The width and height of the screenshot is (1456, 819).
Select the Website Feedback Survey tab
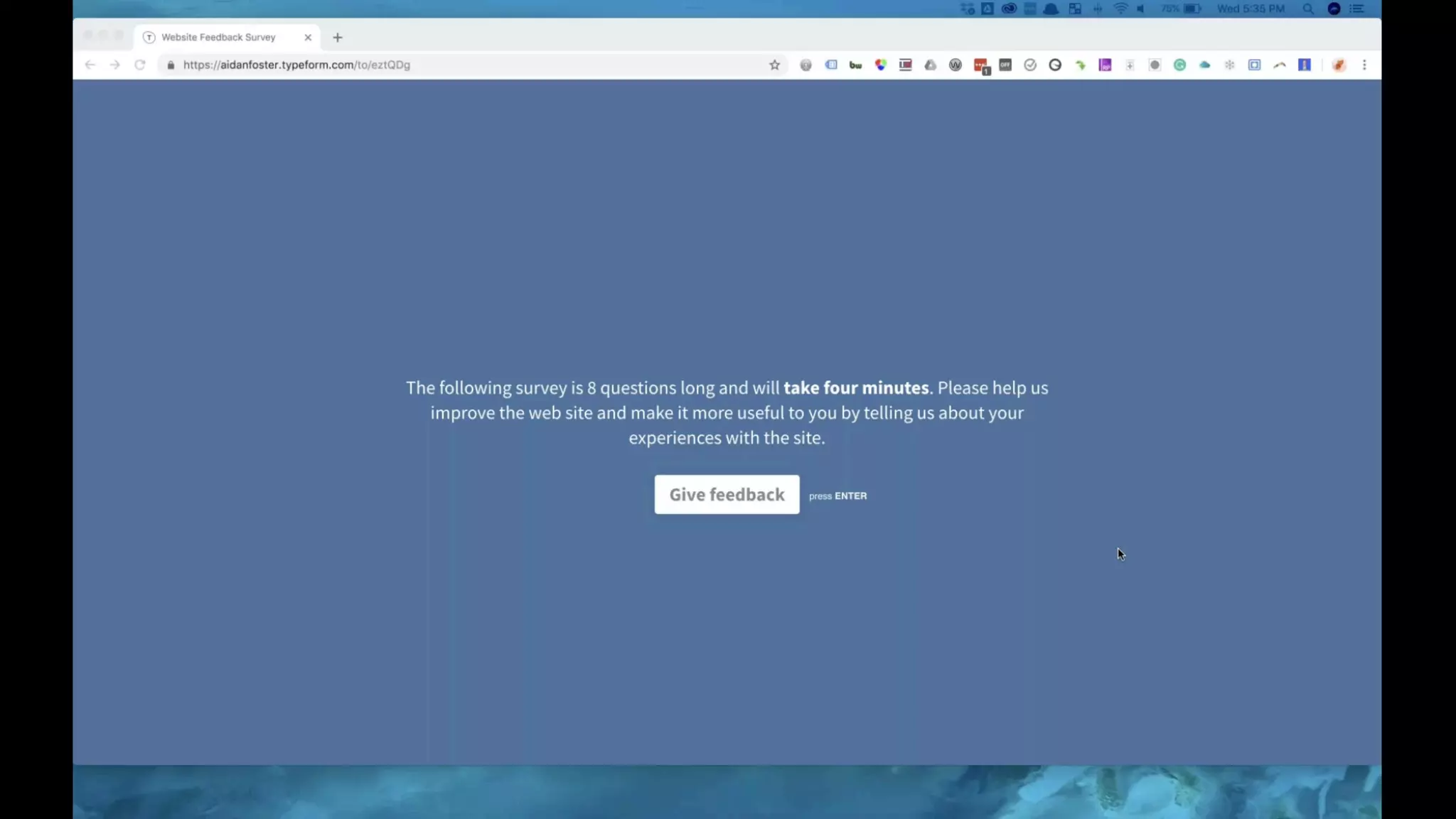[218, 37]
